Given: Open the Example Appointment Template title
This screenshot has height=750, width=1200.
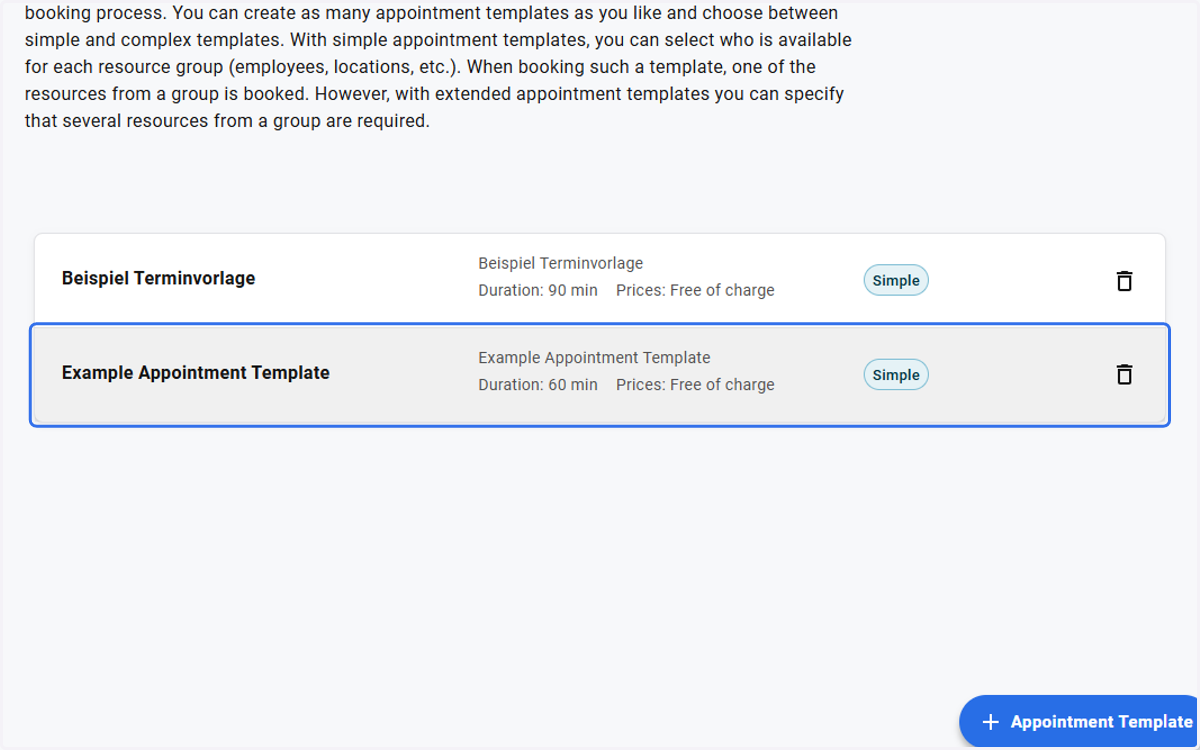Looking at the screenshot, I should tap(196, 373).
